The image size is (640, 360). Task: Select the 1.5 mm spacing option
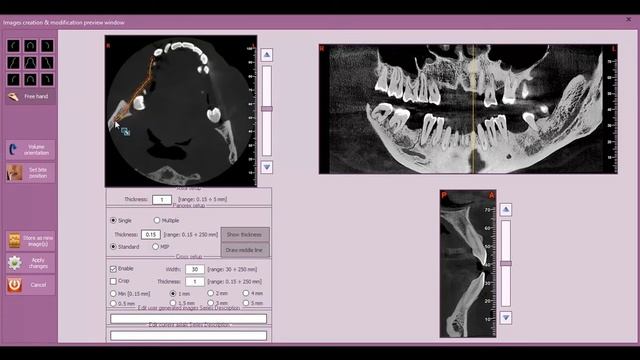[173, 303]
